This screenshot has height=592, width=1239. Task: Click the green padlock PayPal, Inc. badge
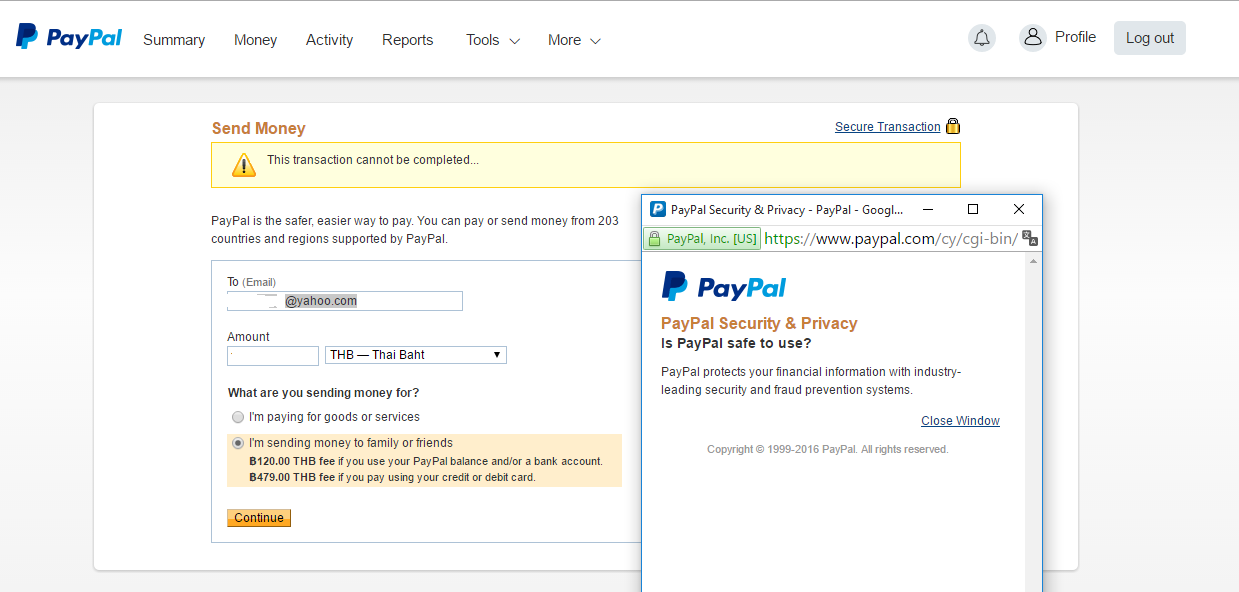[x=702, y=239]
